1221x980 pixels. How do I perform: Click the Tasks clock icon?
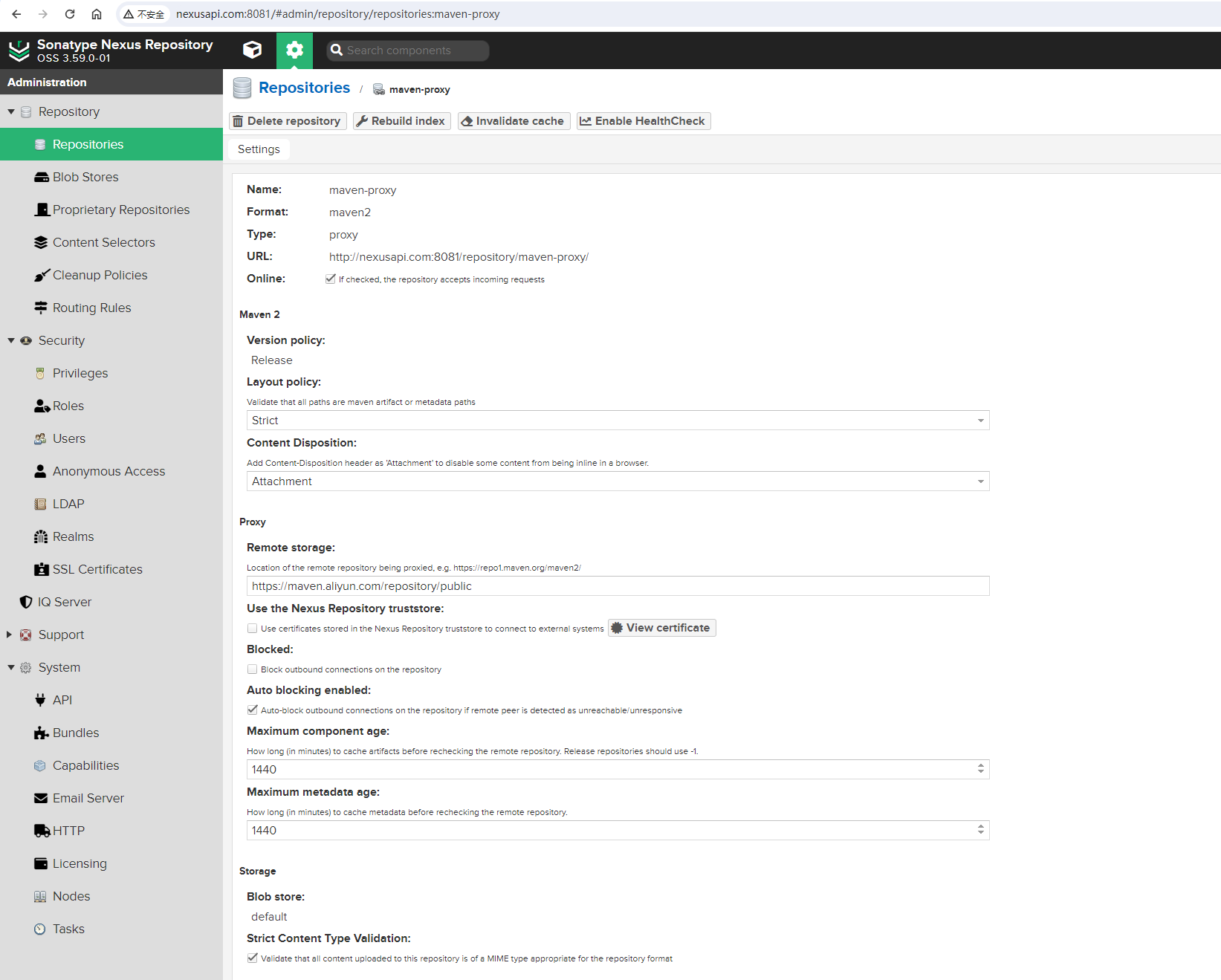40,929
